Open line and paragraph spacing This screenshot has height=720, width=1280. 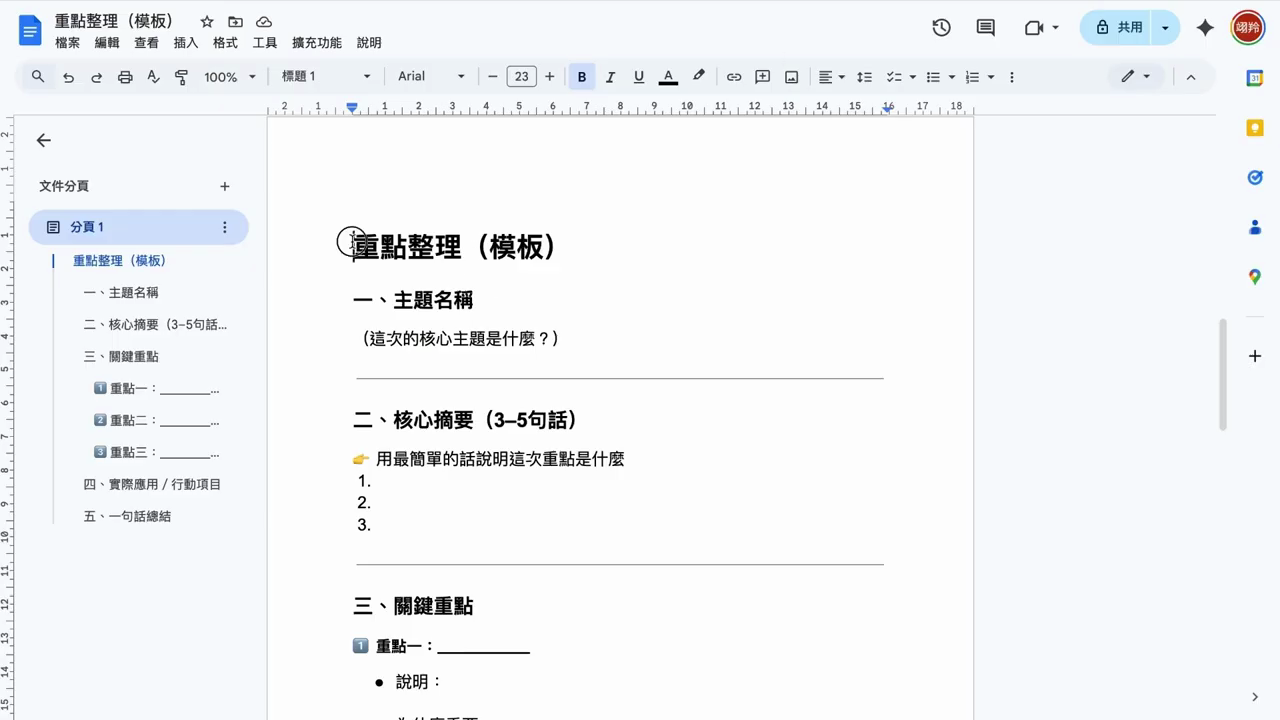pos(865,77)
